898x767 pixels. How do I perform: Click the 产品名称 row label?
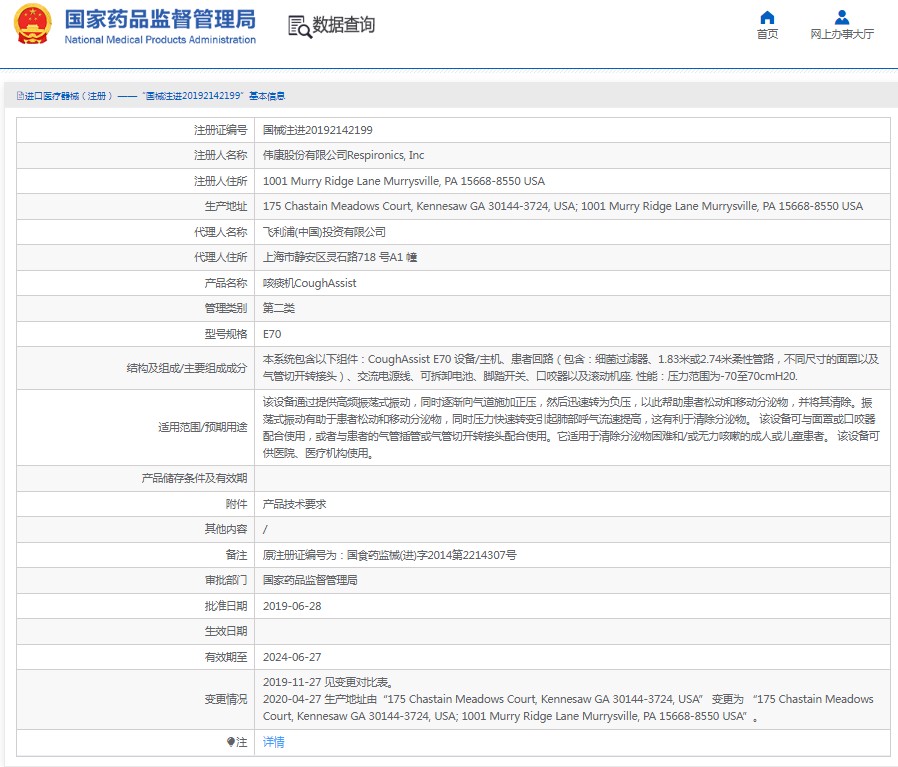coord(226,283)
